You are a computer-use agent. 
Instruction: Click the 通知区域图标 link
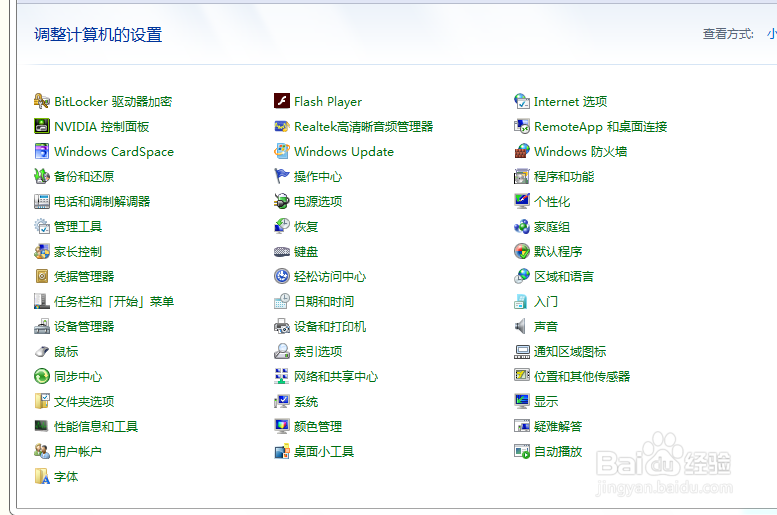click(570, 351)
